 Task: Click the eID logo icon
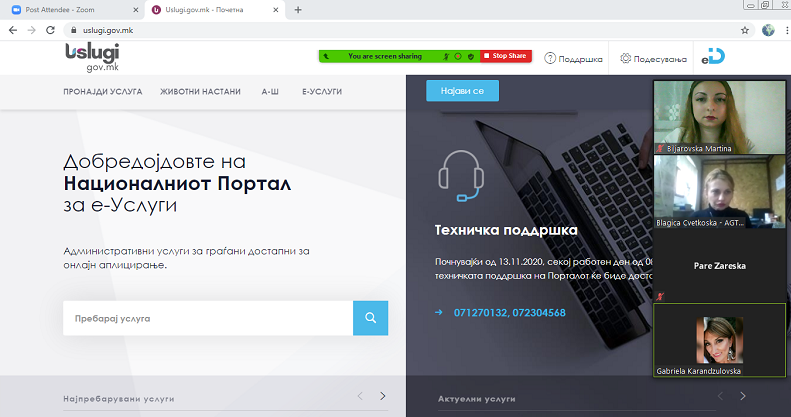[x=712, y=59]
